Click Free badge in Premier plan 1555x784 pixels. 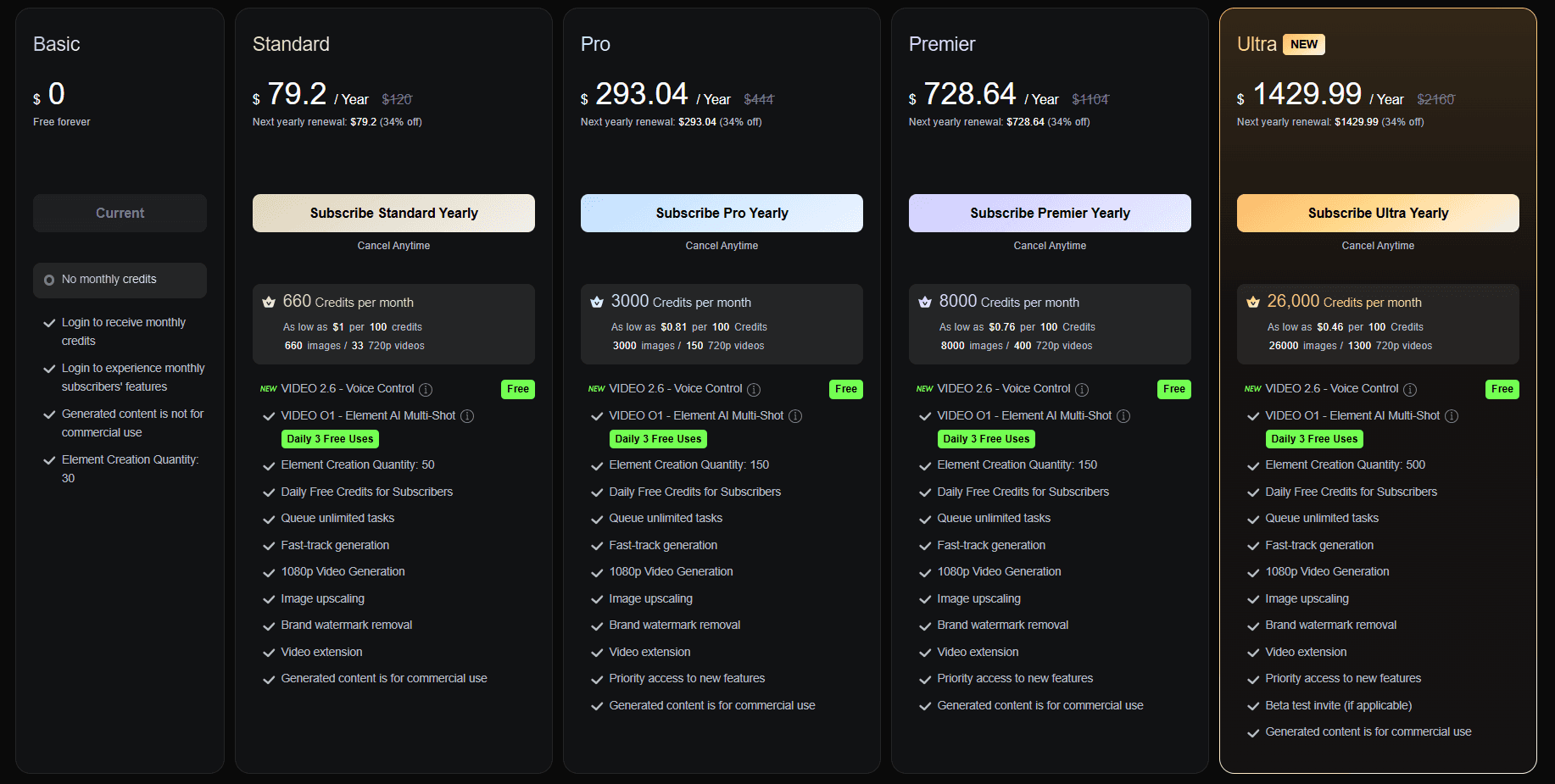(x=1174, y=389)
